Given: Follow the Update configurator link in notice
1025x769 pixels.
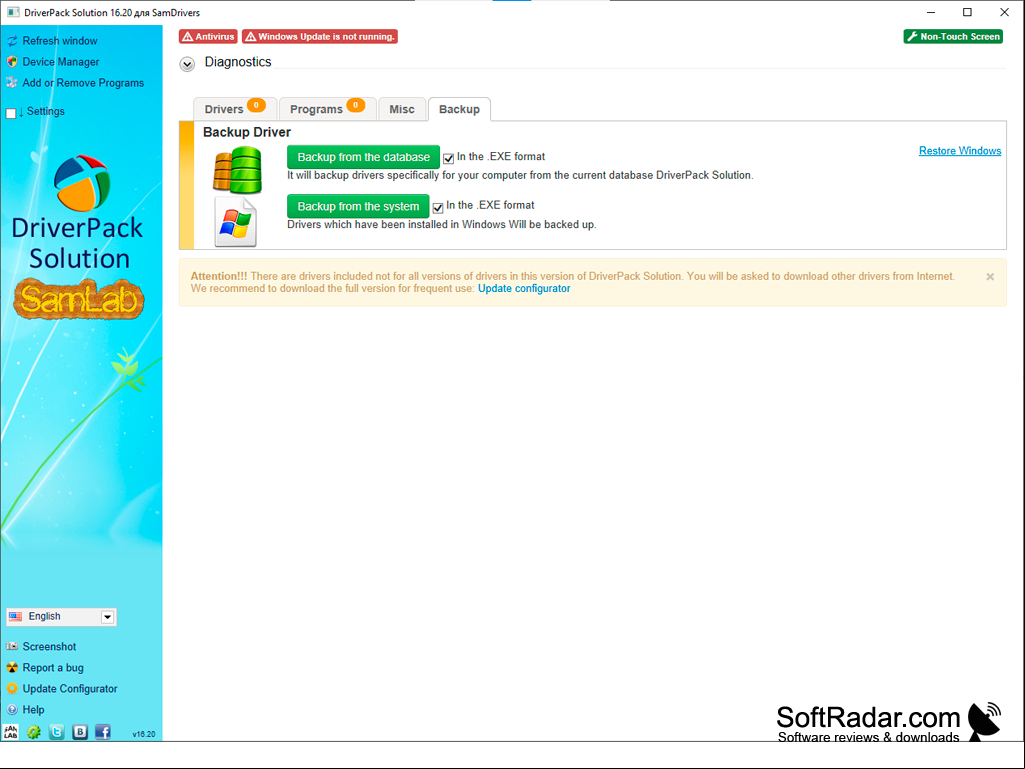Looking at the screenshot, I should 524,288.
